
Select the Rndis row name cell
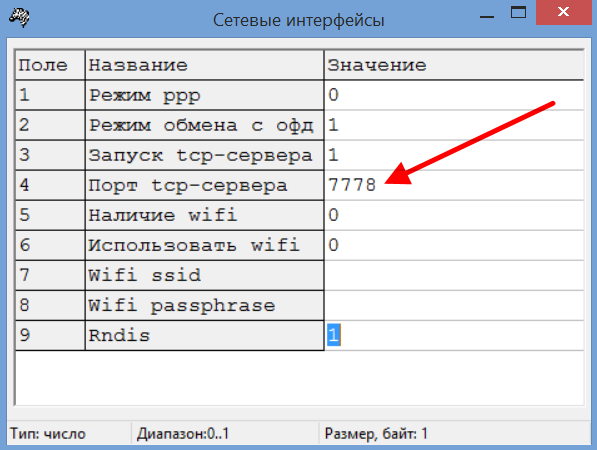pyautogui.click(x=204, y=335)
